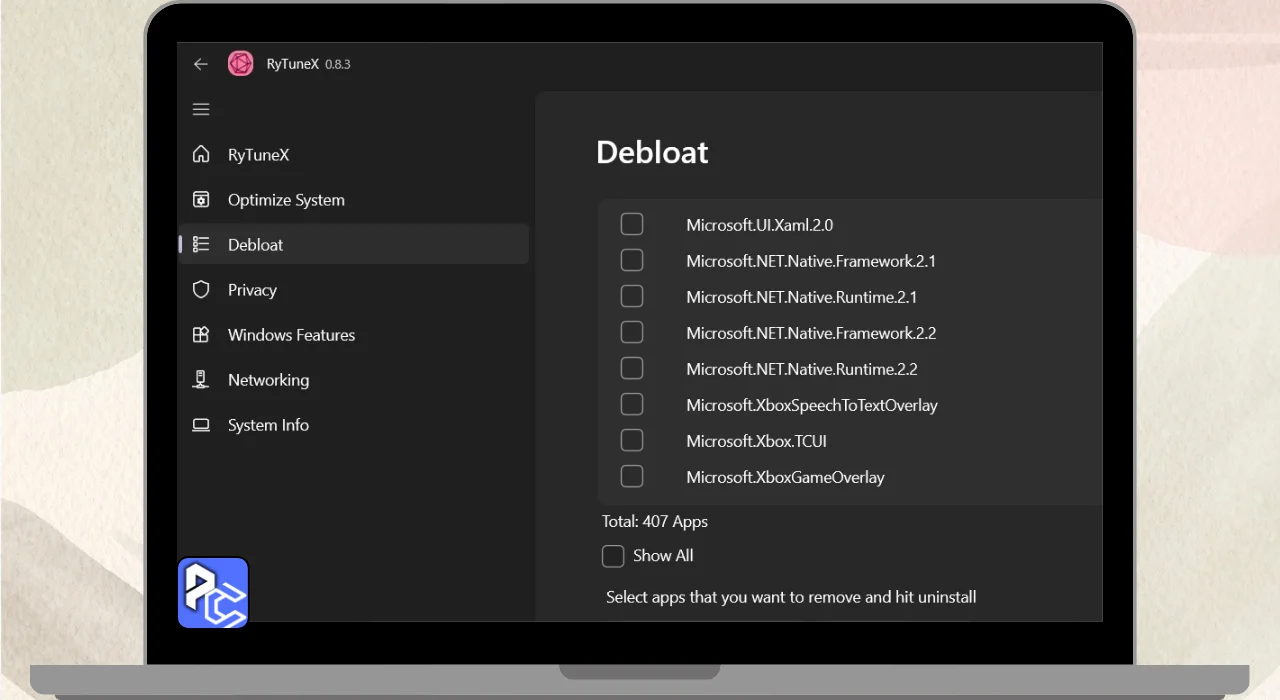Select Microsoft.NET.Native.Framework.2.1 checkbox
1280x700 pixels.
tap(632, 260)
